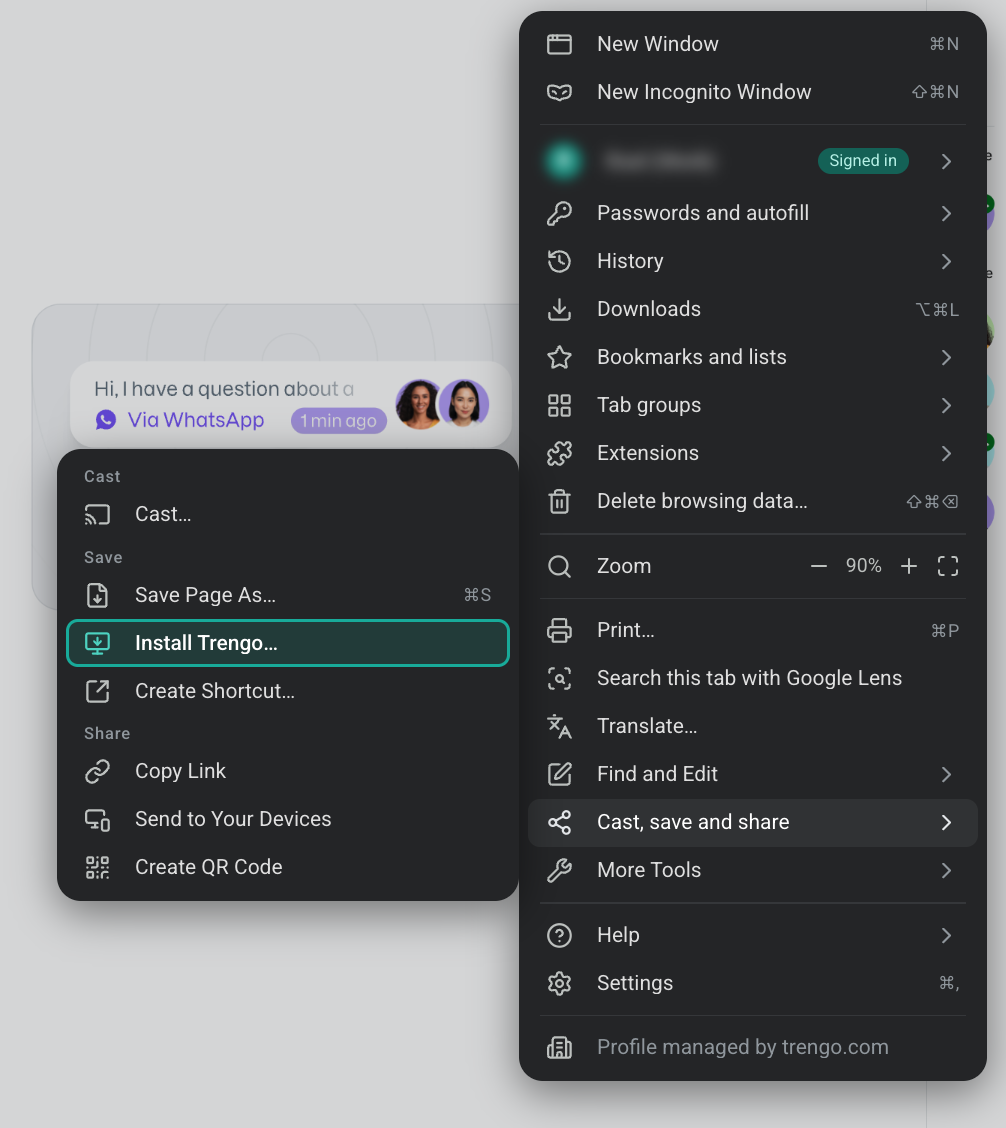
Task: Click the New Window icon
Action: (x=559, y=45)
